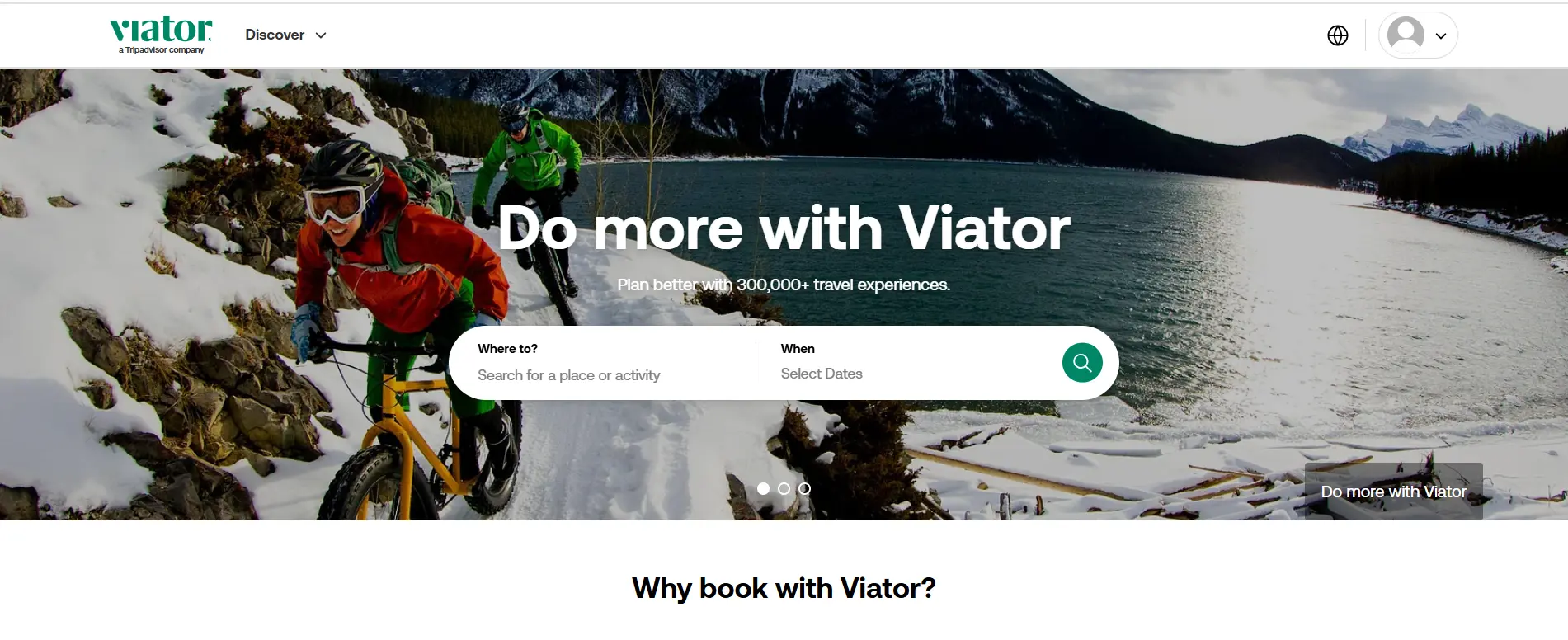Click the 'When' label
The image size is (1568, 640).
(x=798, y=349)
